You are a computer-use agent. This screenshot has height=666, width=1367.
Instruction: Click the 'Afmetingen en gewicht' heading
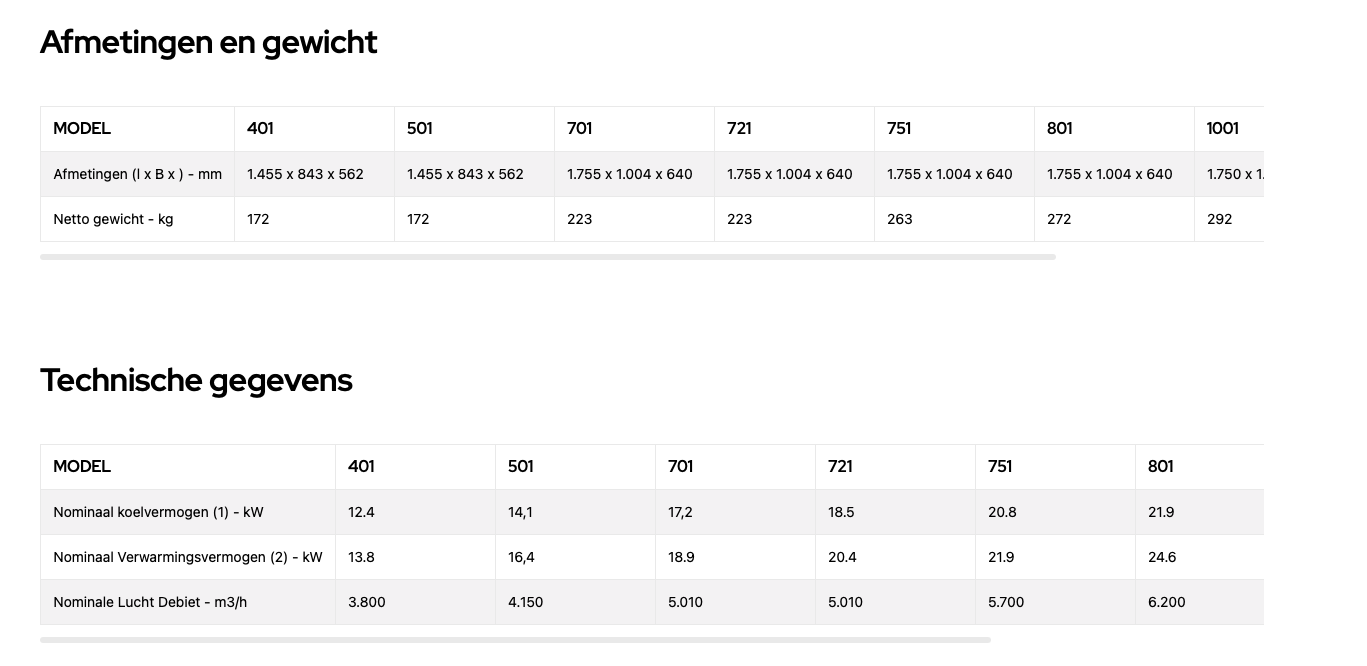pos(208,43)
